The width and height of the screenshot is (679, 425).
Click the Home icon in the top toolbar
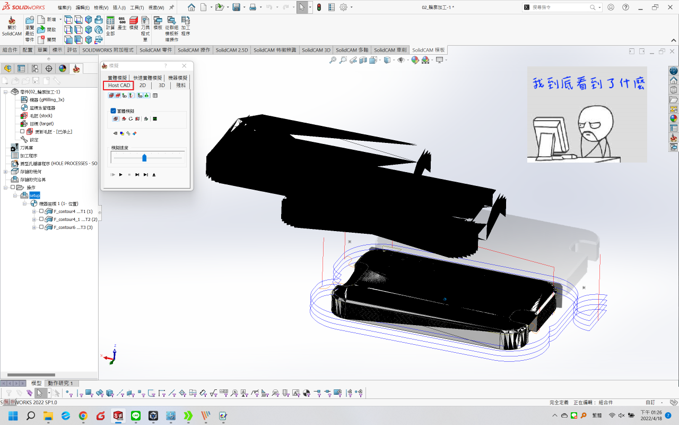(x=192, y=7)
